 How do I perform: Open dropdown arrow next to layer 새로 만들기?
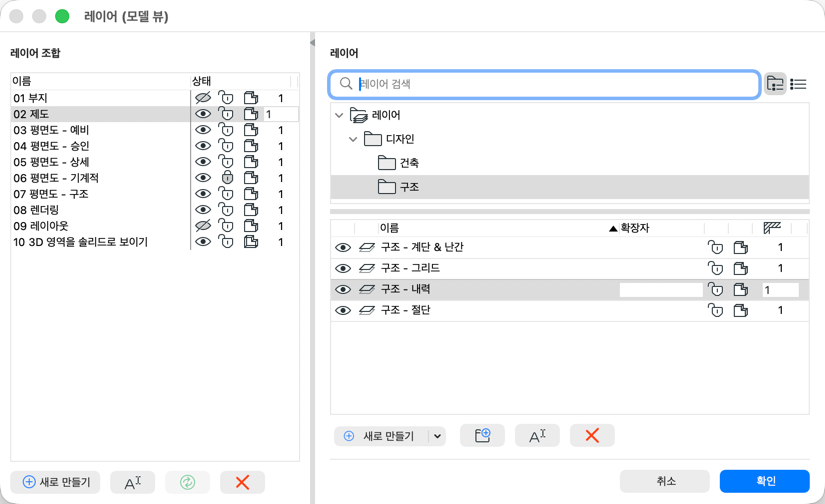tap(437, 436)
